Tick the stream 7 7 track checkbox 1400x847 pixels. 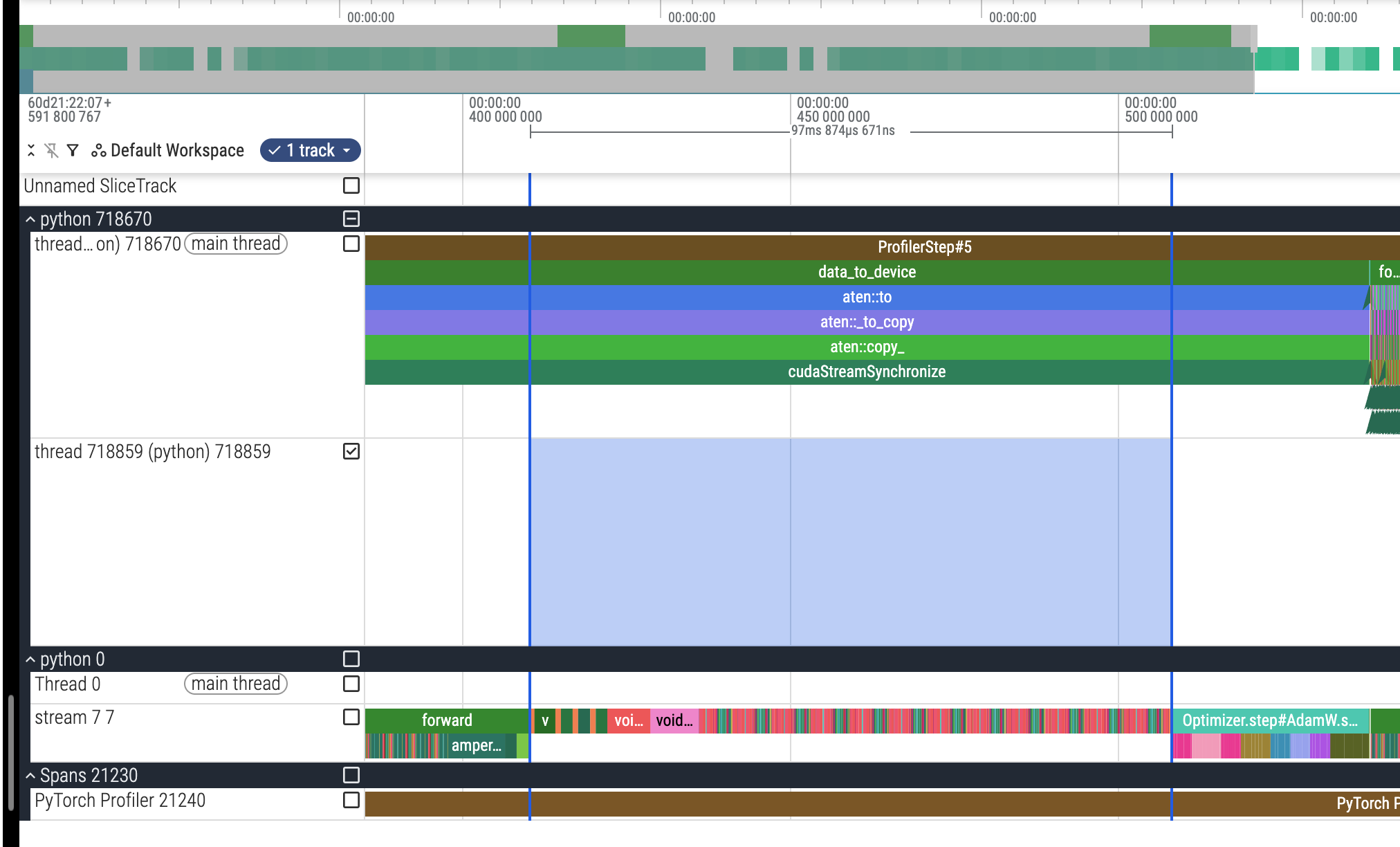(x=351, y=718)
